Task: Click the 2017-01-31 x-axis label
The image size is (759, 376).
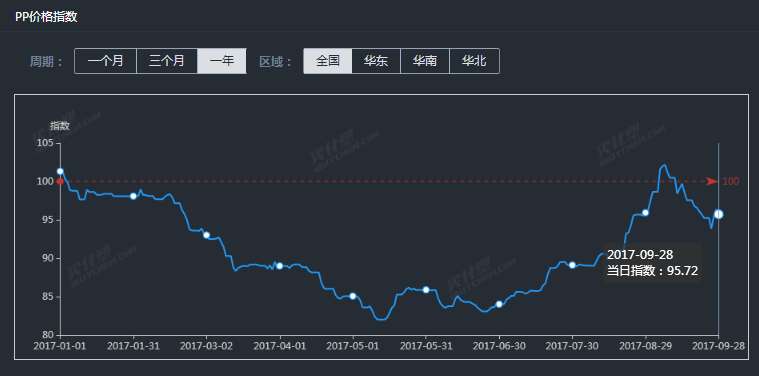Action: coord(134,346)
